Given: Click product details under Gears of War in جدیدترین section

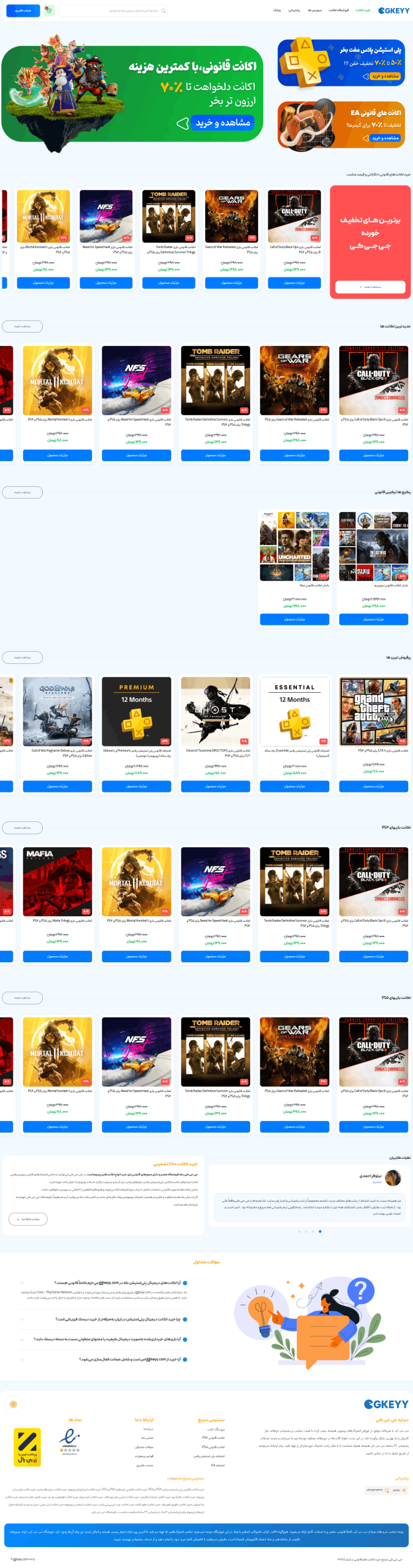Looking at the screenshot, I should [295, 455].
